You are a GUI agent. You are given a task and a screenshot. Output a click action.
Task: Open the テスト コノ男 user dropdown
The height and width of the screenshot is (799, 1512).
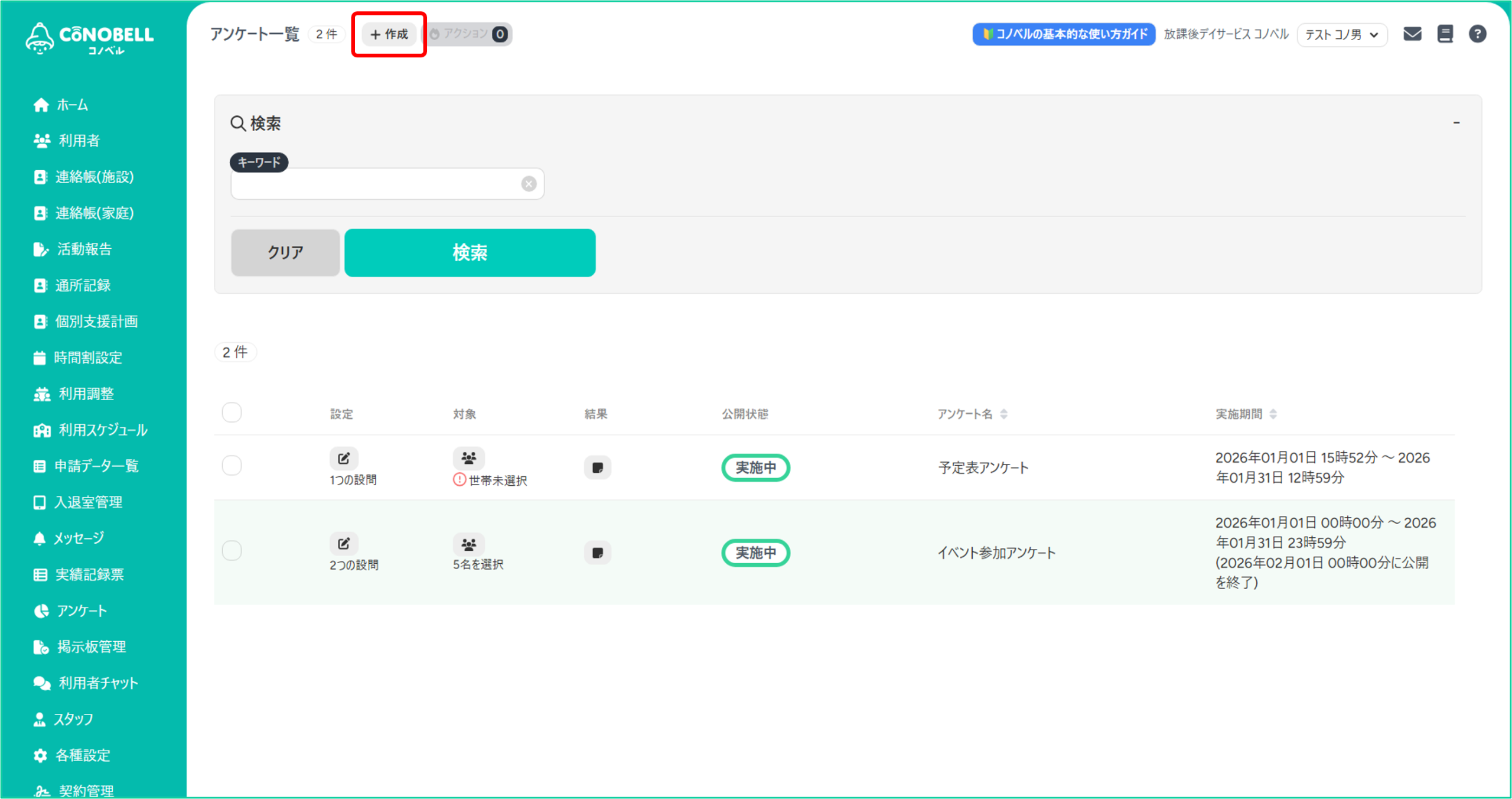point(1341,35)
